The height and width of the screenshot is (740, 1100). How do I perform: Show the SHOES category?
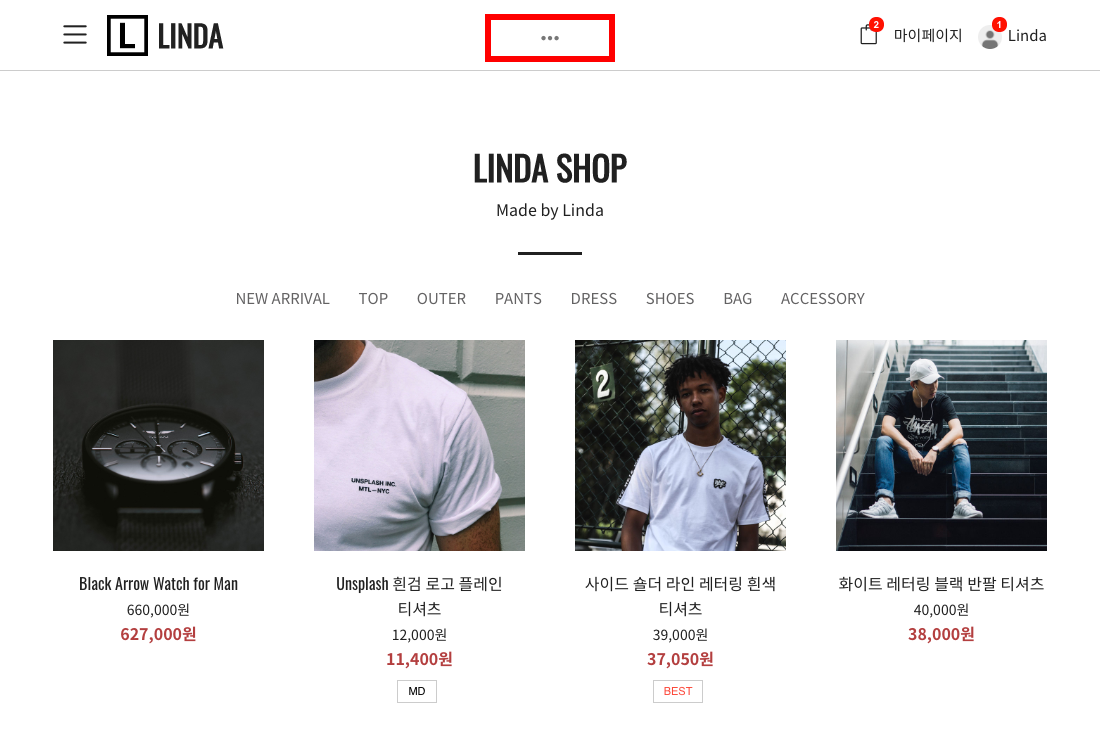coord(670,299)
